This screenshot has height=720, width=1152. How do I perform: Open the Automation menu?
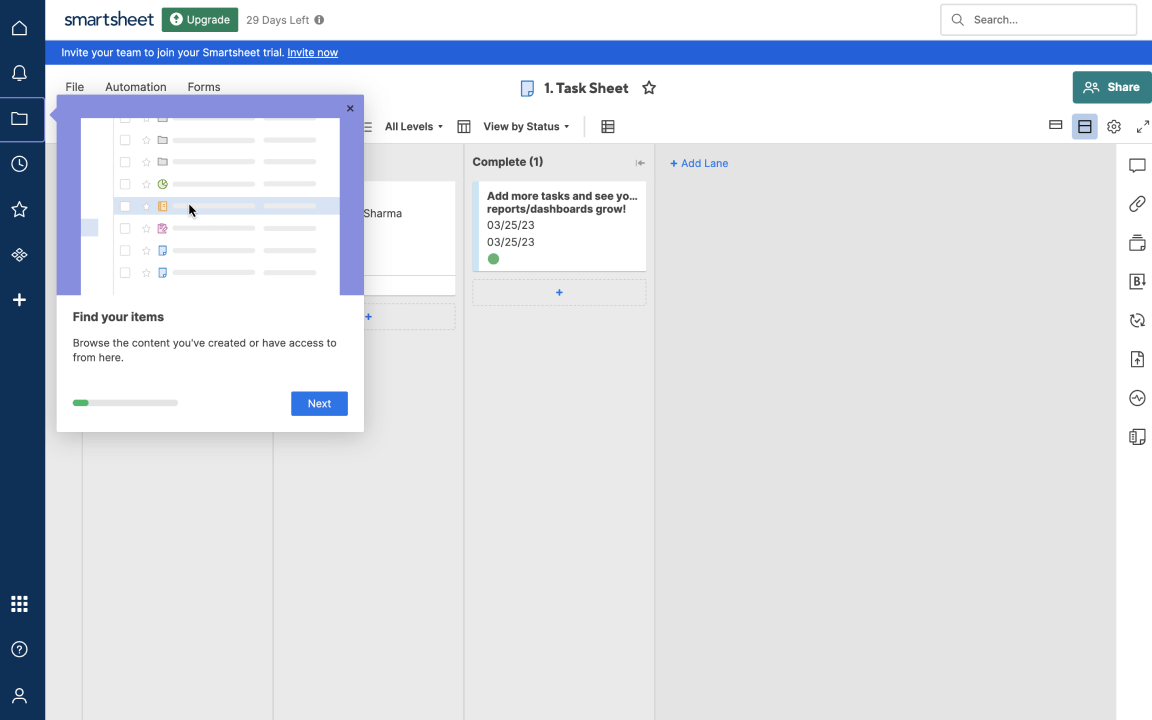[136, 87]
